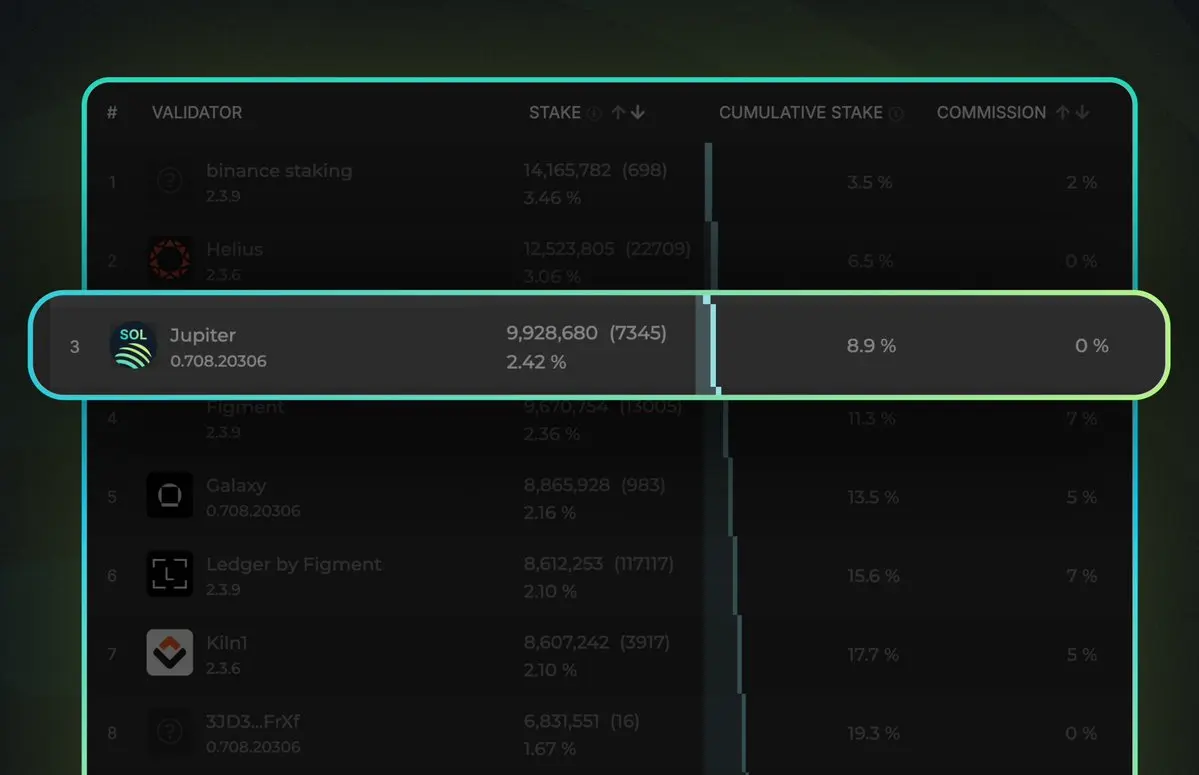Select Ledger by Figment stake 8,612,253
Viewport: 1199px width, 775px height.
pyautogui.click(x=563, y=563)
